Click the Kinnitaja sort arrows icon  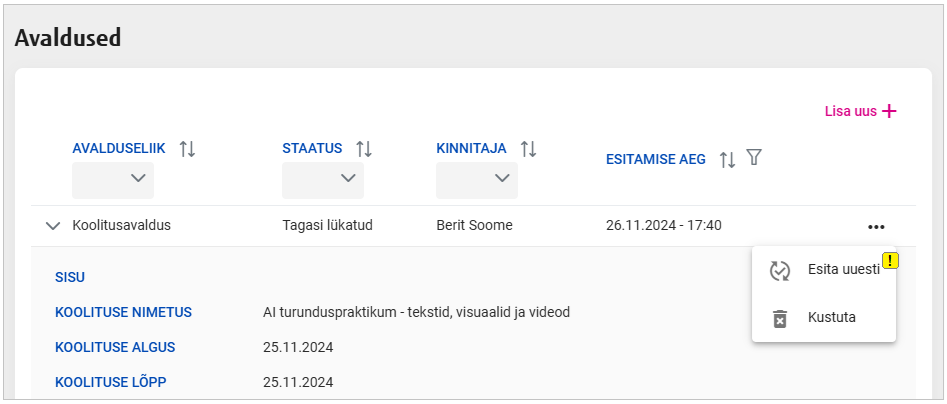pyautogui.click(x=528, y=149)
